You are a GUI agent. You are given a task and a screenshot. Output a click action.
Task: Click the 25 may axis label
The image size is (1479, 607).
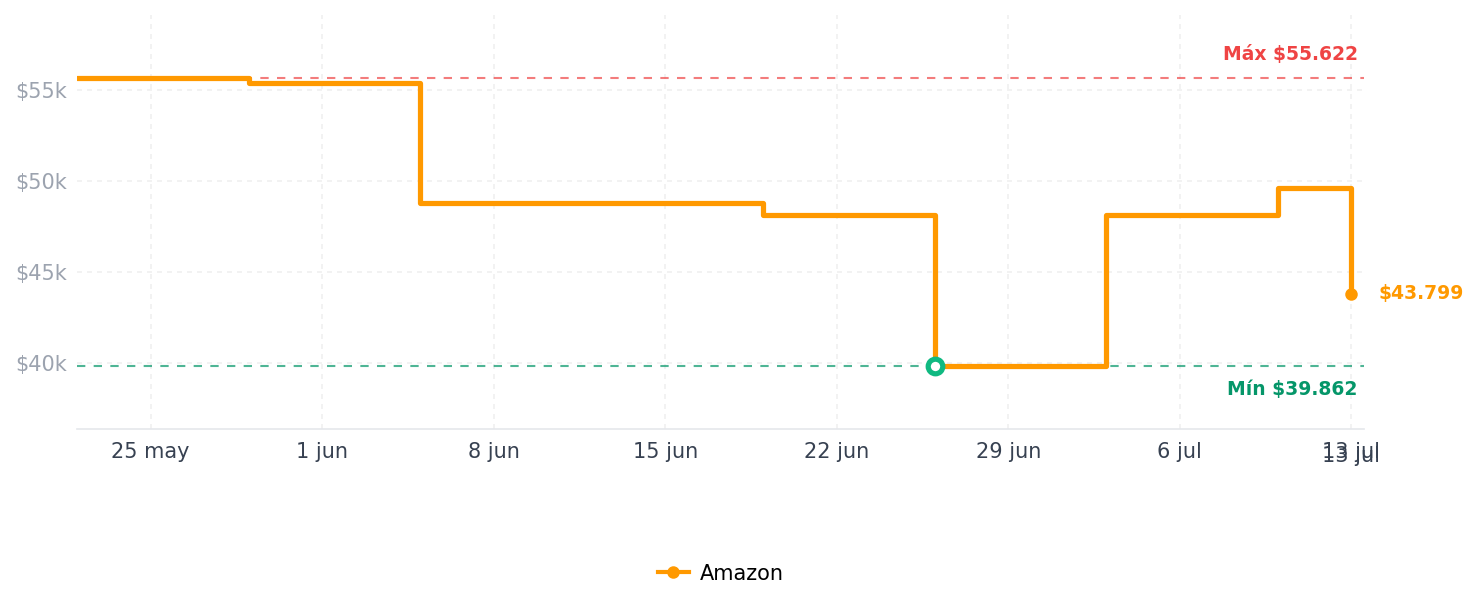150,452
